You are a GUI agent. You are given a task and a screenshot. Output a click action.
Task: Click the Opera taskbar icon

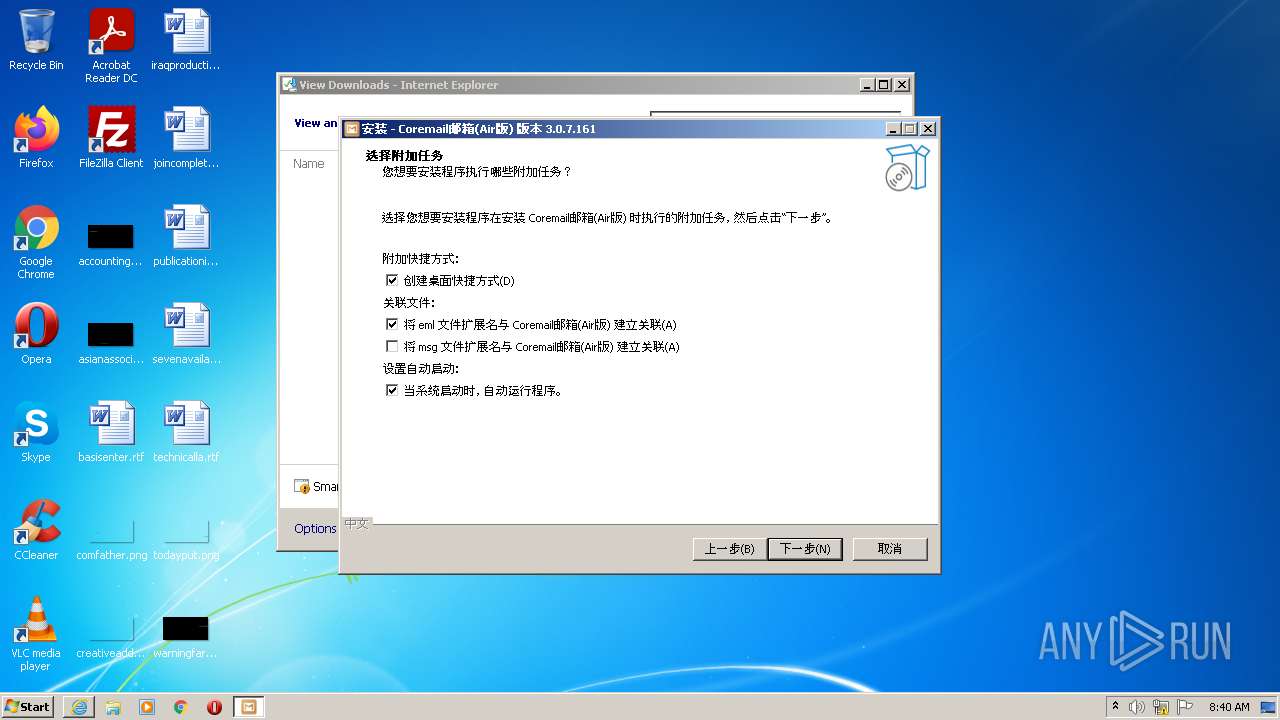click(214, 707)
